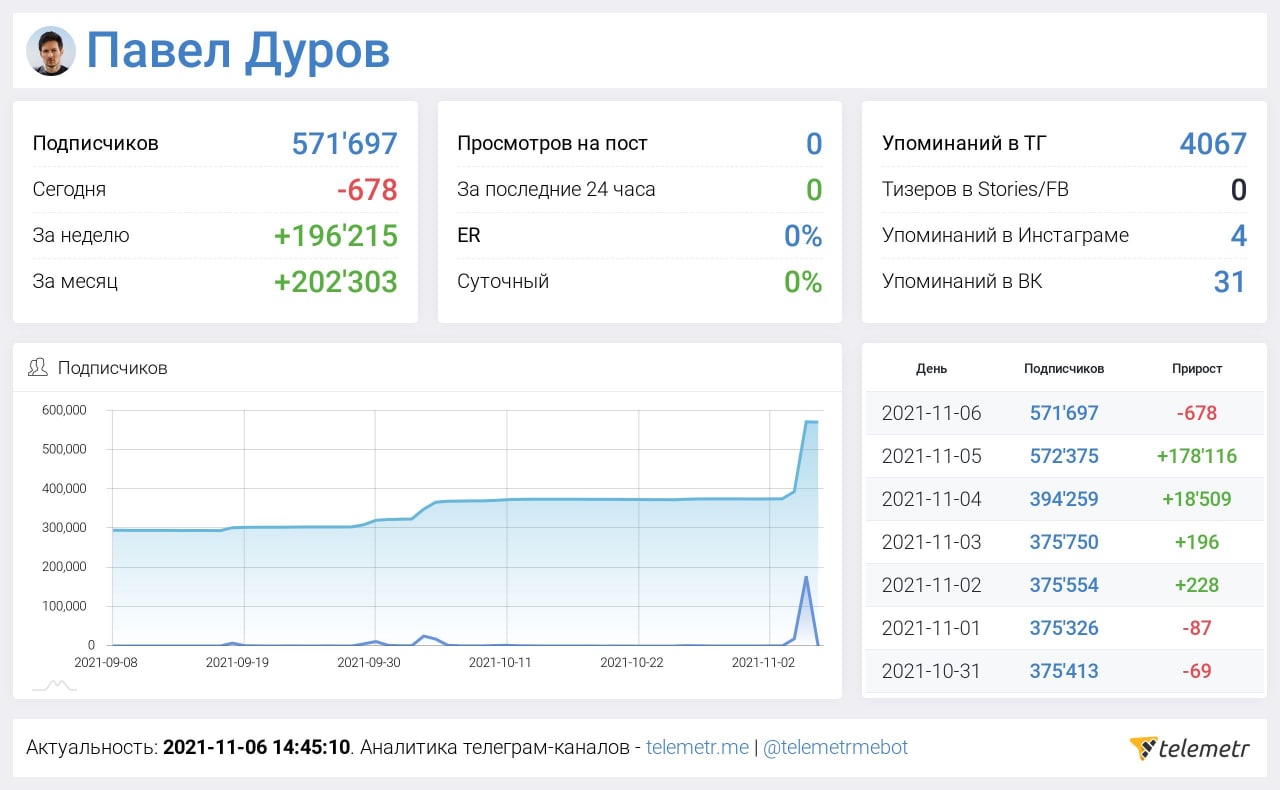Click the 375'413 subscribers cell
The image size is (1280, 790).
click(x=1064, y=671)
